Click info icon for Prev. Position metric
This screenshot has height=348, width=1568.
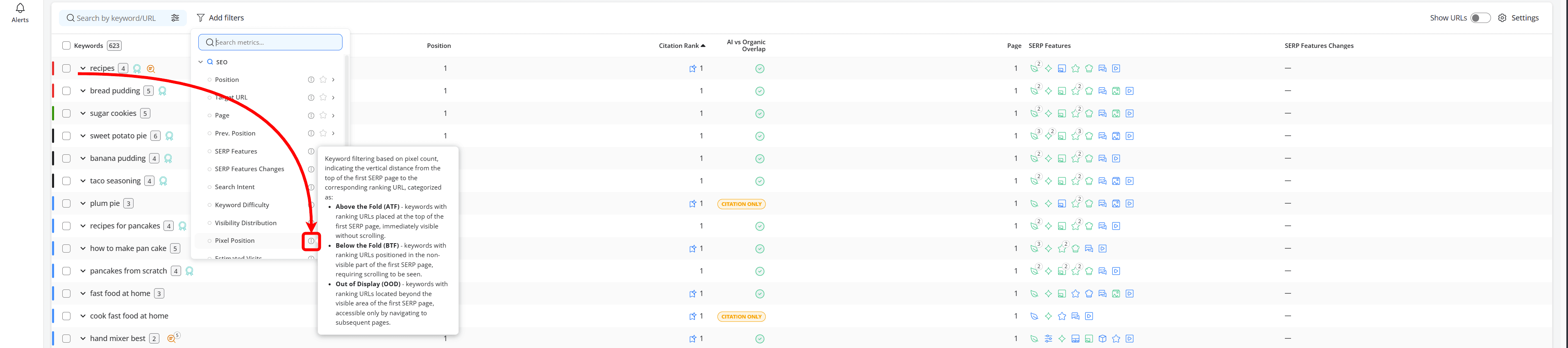click(311, 133)
